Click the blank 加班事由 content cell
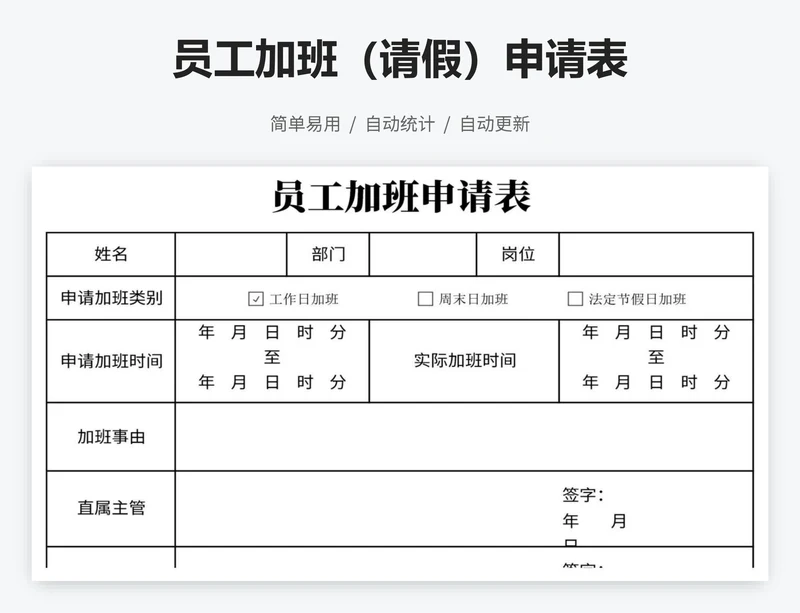 tap(464, 437)
